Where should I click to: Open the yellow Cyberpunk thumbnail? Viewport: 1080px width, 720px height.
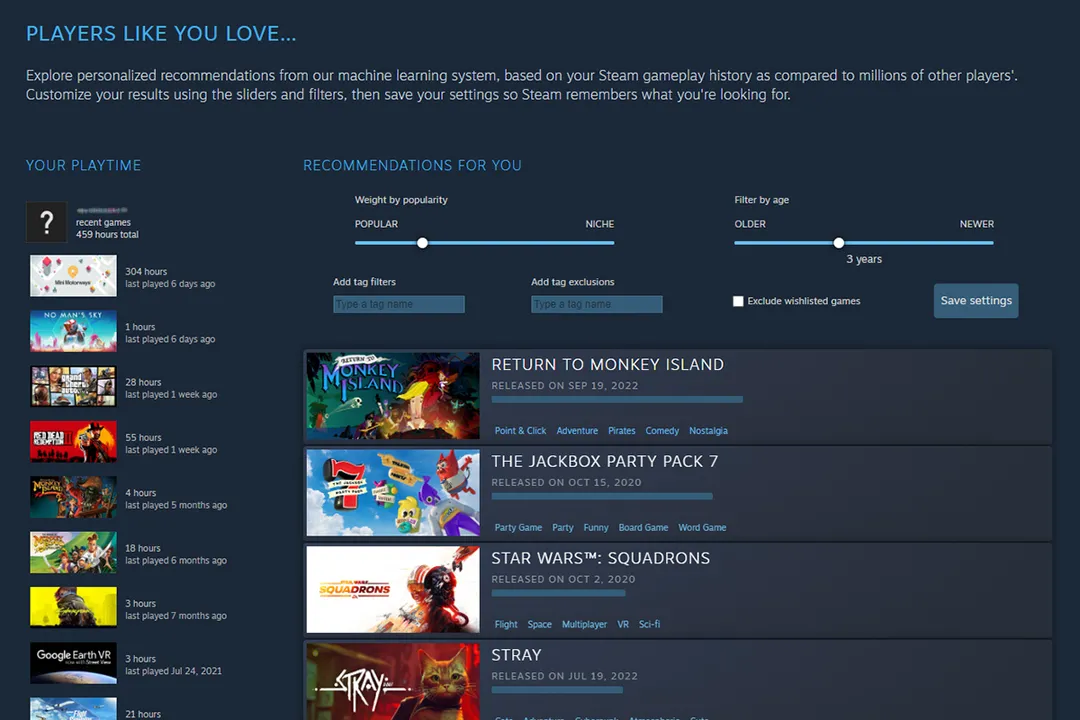(x=73, y=608)
